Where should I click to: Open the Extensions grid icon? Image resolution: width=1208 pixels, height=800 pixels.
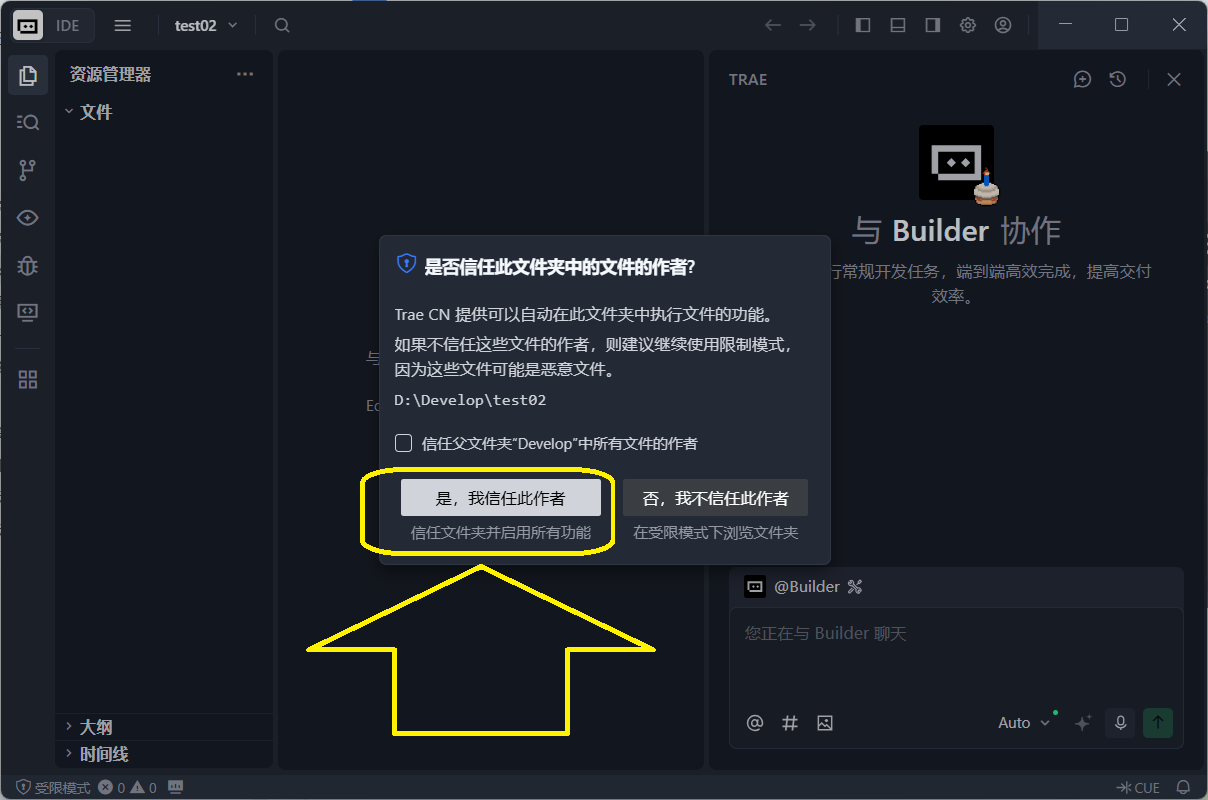[x=28, y=380]
